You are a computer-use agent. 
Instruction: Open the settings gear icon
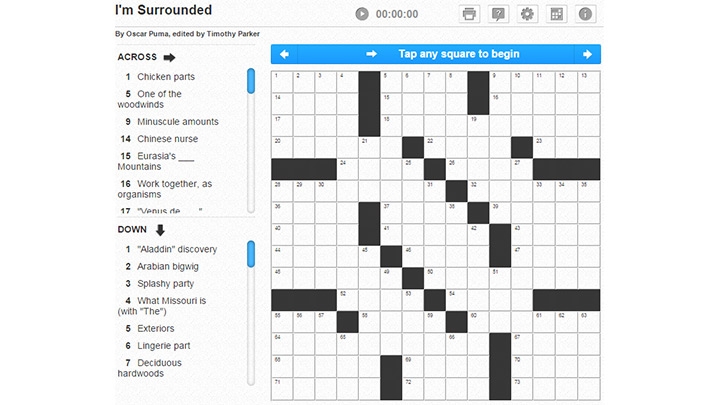click(x=527, y=14)
